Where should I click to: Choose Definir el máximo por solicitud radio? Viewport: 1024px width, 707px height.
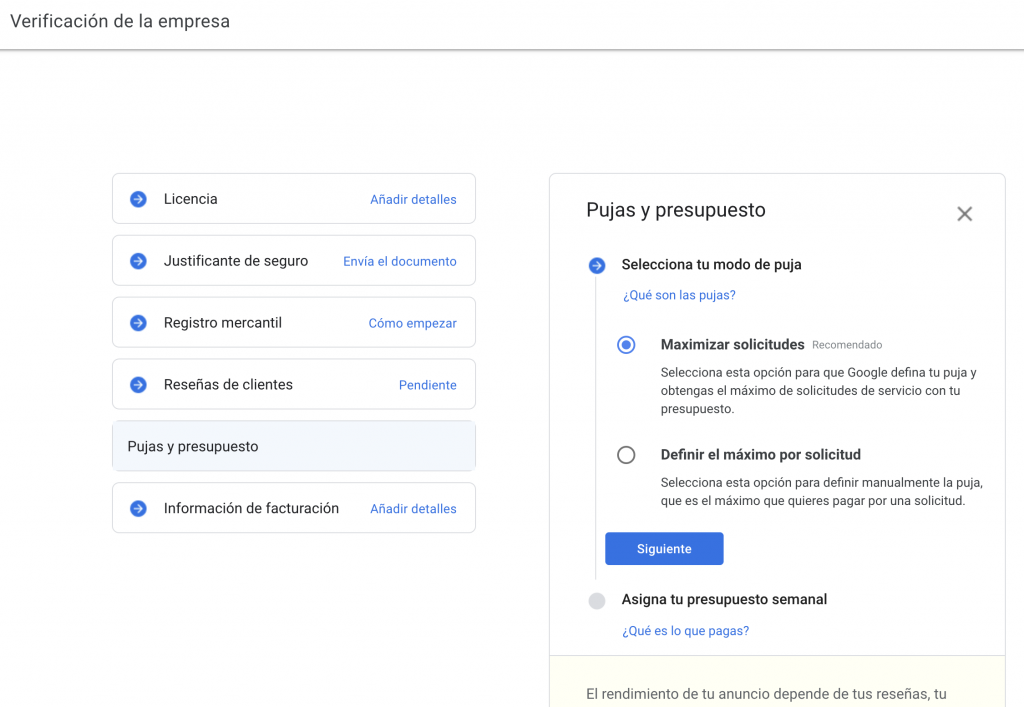[626, 455]
